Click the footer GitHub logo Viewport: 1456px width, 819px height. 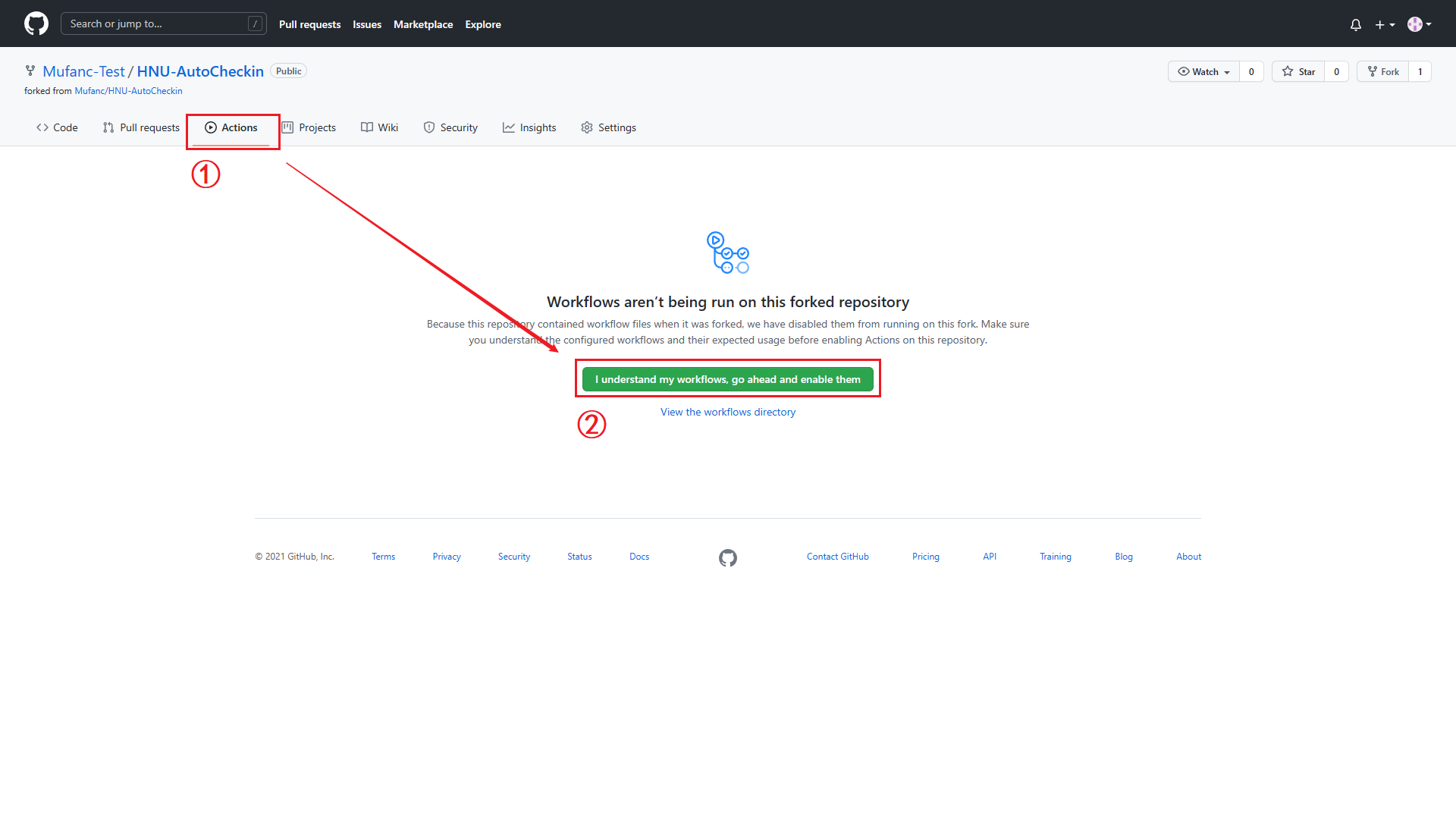click(x=727, y=558)
